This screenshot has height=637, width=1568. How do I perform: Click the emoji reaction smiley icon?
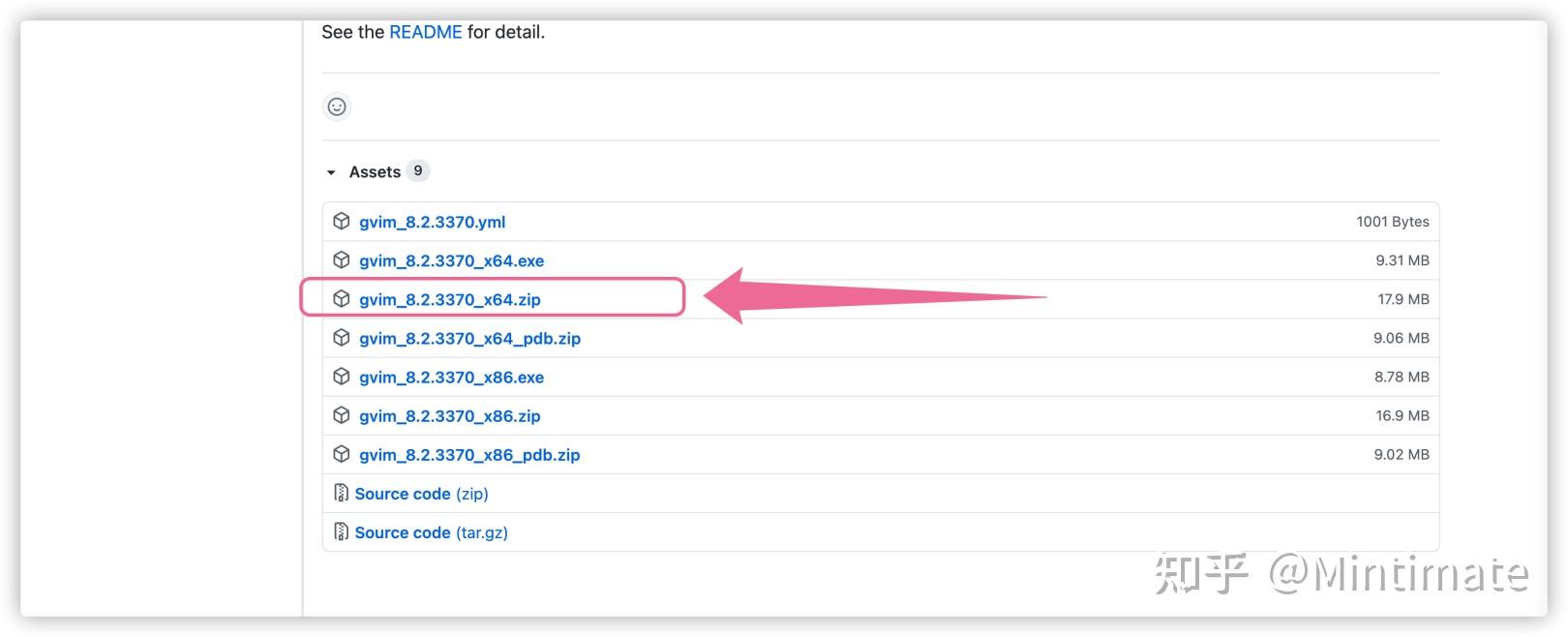pyautogui.click(x=337, y=106)
